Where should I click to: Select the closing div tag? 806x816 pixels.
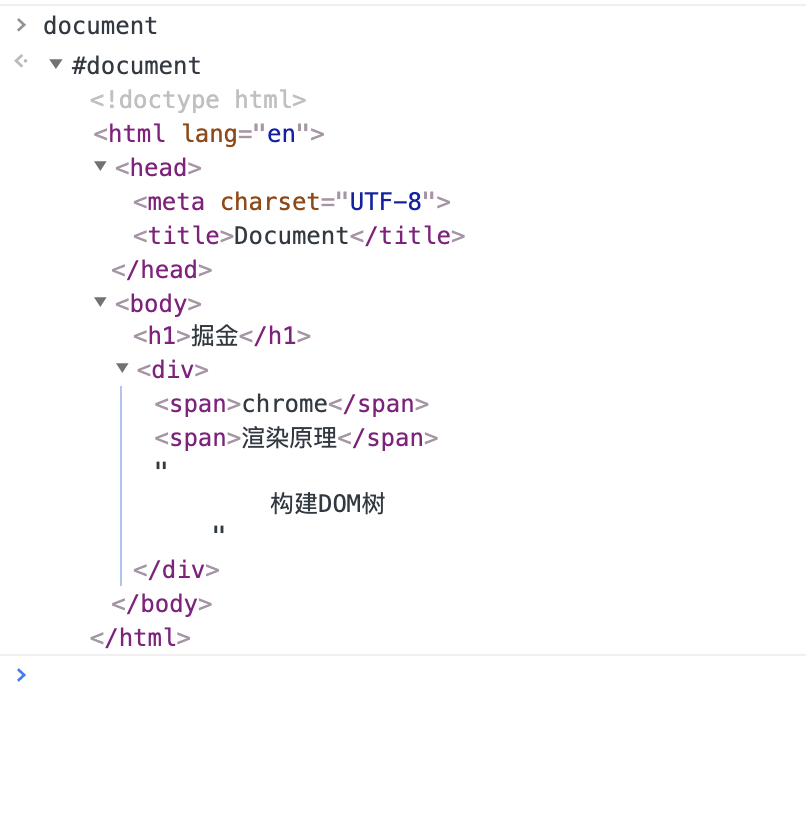click(176, 570)
